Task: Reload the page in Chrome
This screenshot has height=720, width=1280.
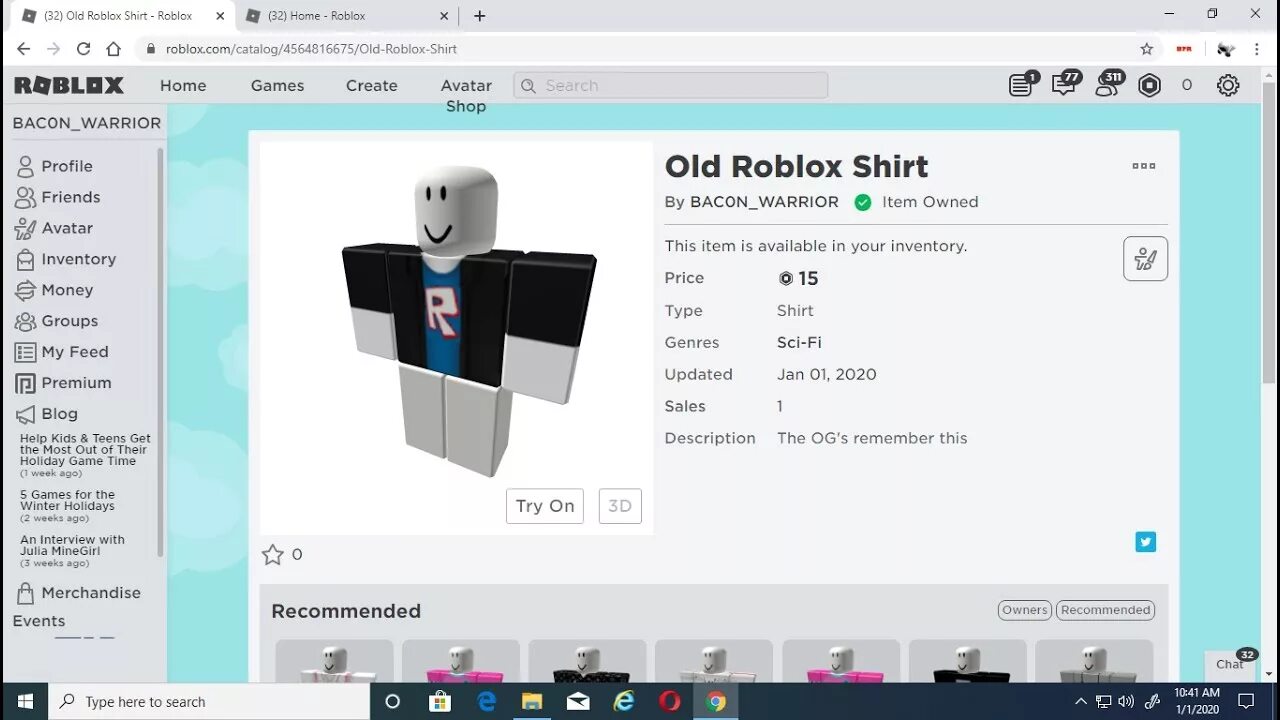Action: pyautogui.click(x=83, y=48)
